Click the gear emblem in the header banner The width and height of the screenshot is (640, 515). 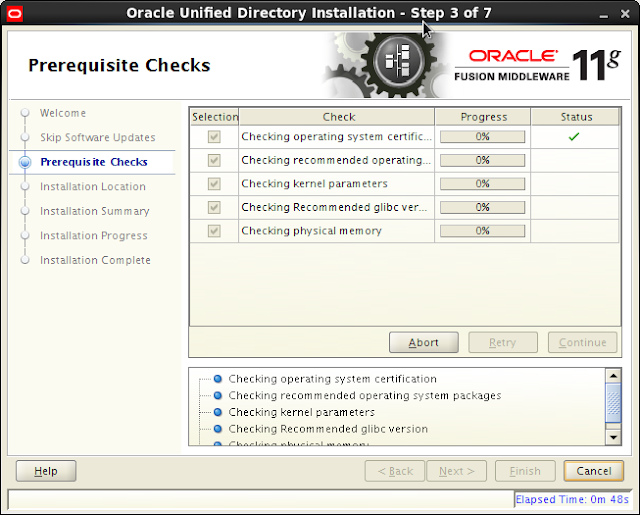[x=397, y=63]
